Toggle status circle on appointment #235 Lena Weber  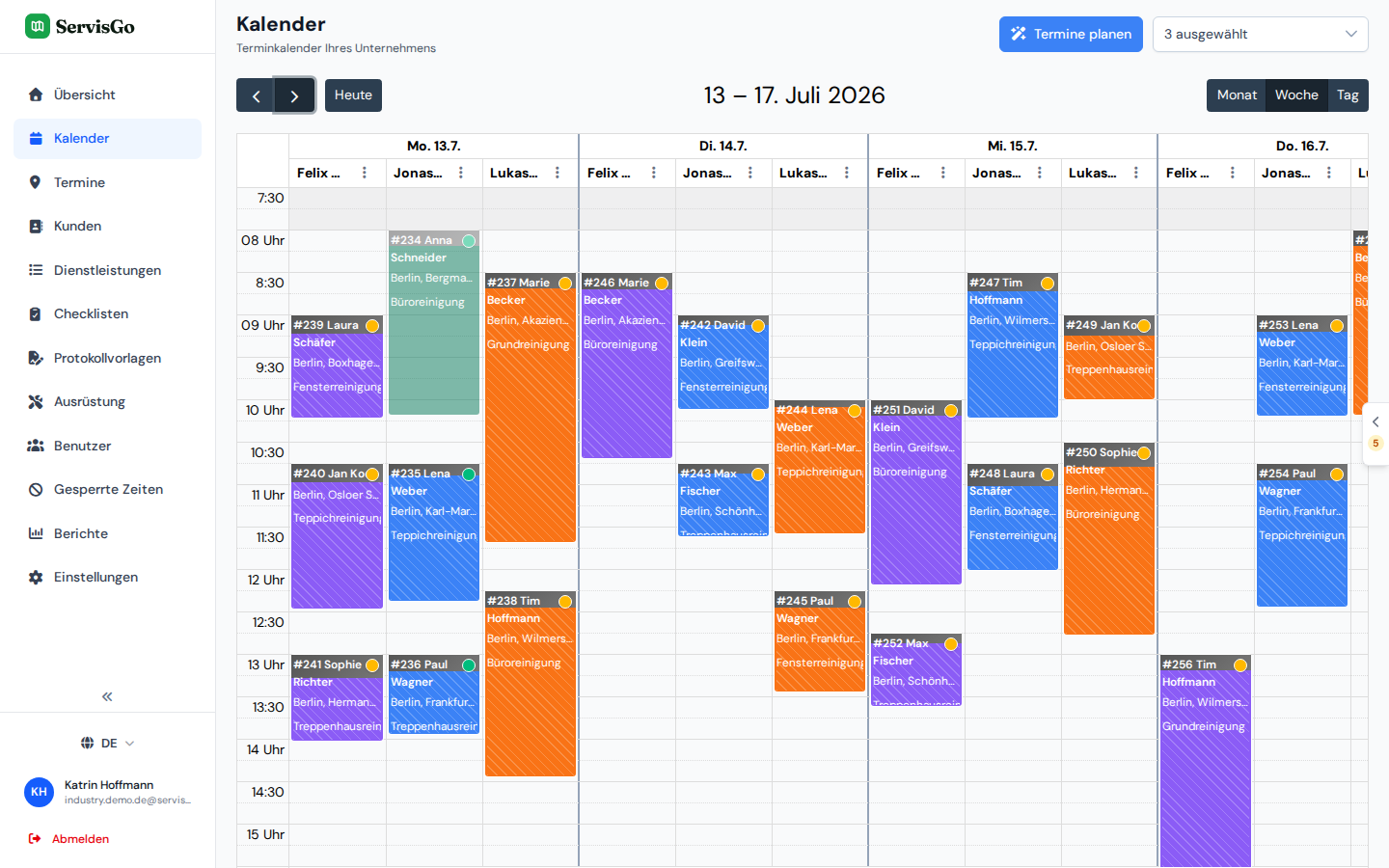[469, 474]
